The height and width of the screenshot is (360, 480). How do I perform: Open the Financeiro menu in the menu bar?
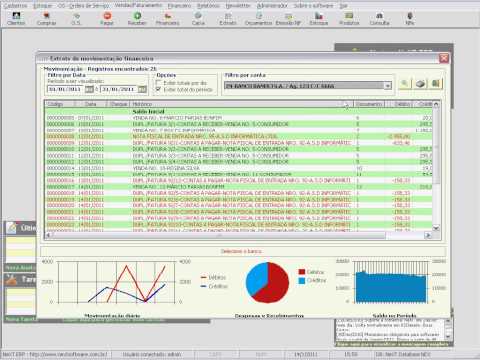[x=179, y=6]
